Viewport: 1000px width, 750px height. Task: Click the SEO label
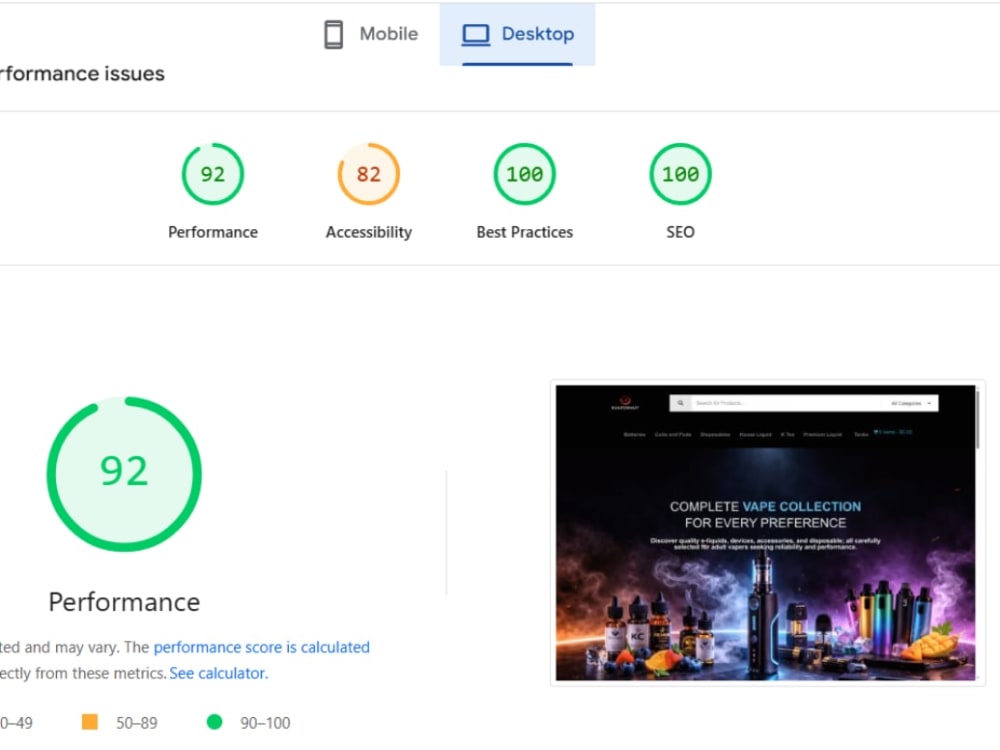680,232
